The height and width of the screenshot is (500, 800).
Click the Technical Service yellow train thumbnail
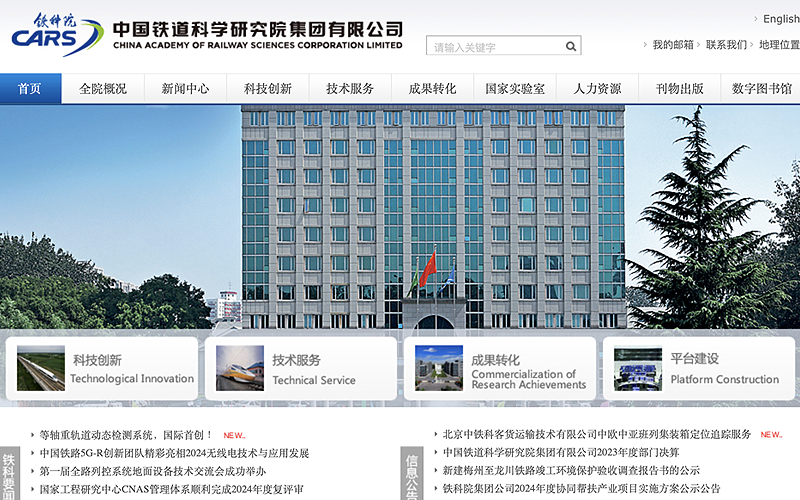tap(240, 368)
